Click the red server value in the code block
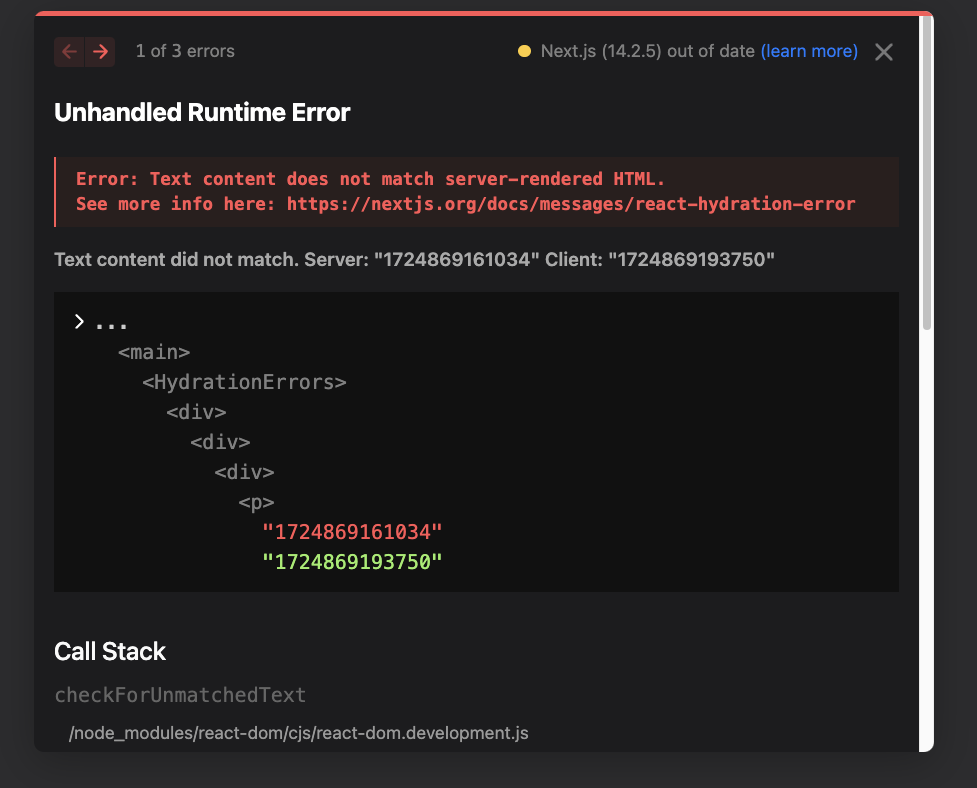Viewport: 977px width, 788px height. pyautogui.click(x=352, y=532)
